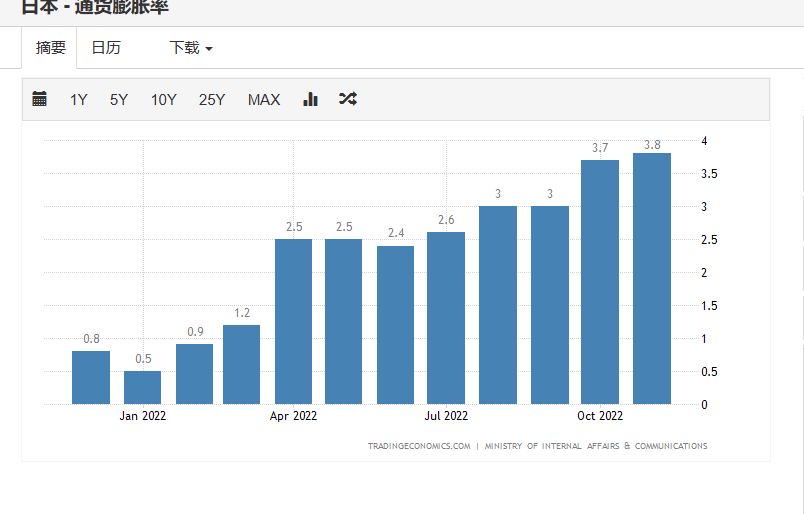
Task: Show the MAX time range
Action: [264, 100]
